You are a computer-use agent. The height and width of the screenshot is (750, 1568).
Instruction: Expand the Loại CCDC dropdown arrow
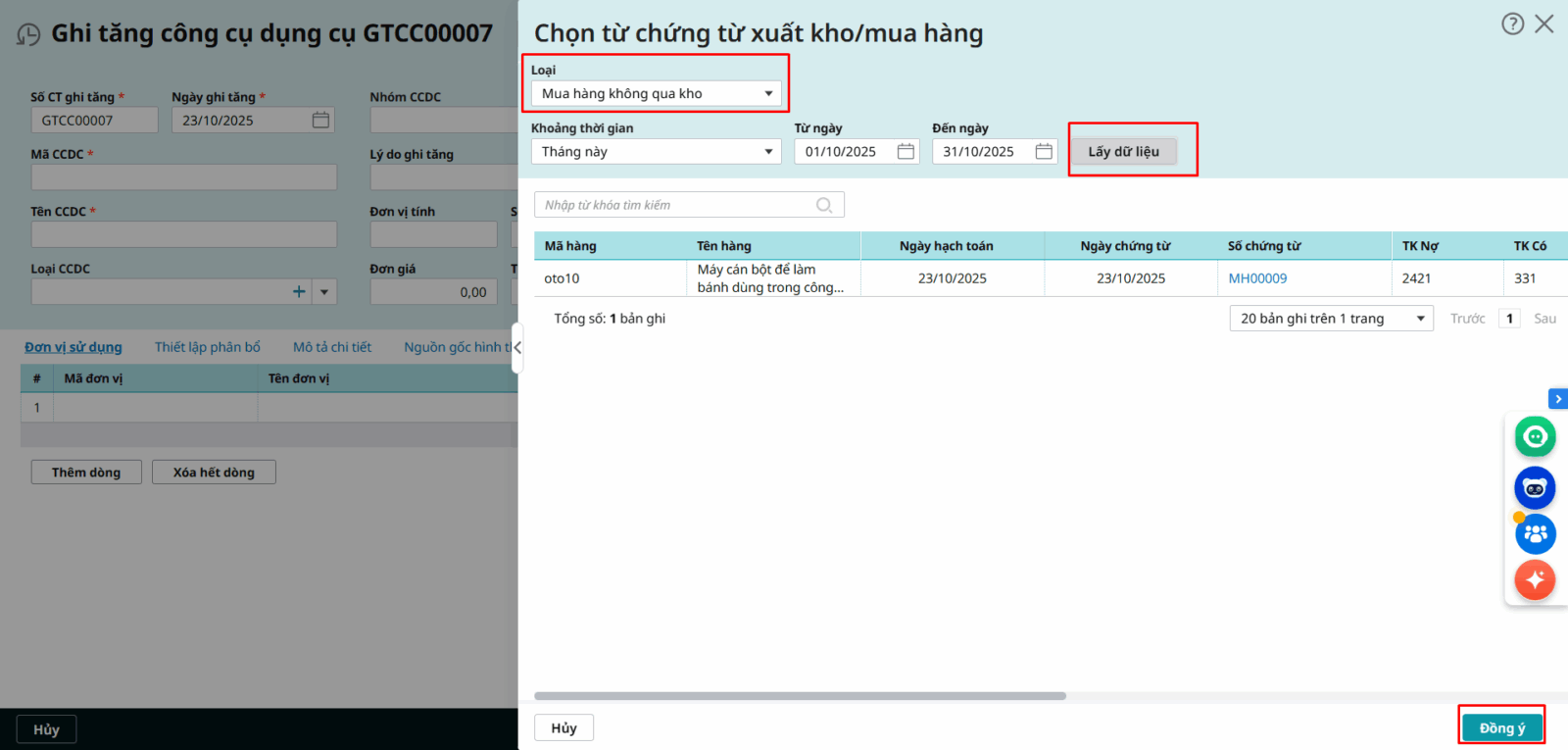point(324,291)
